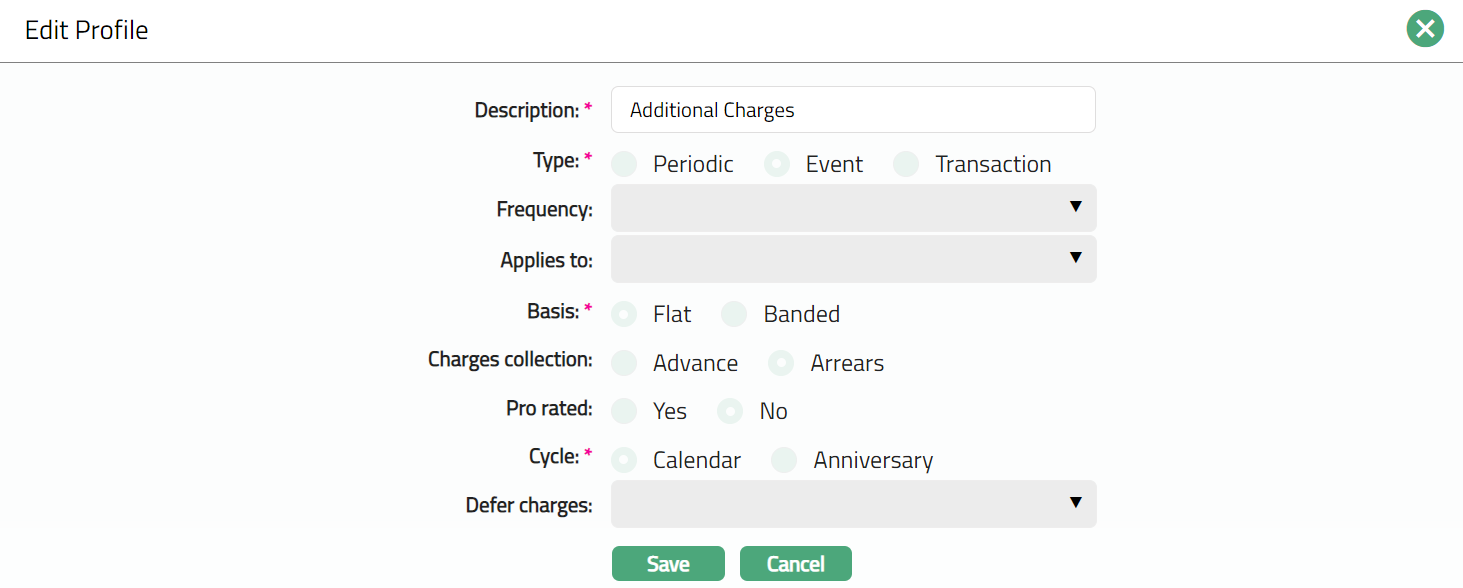Set Cycle to Anniversary
The width and height of the screenshot is (1463, 588).
click(784, 460)
